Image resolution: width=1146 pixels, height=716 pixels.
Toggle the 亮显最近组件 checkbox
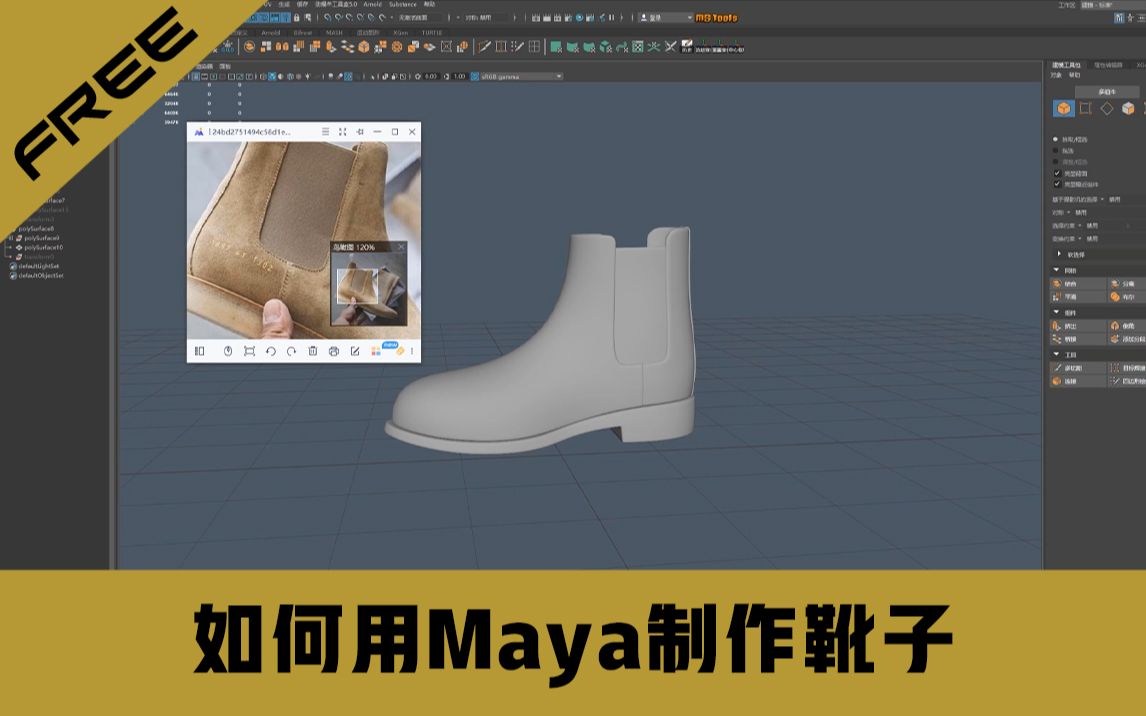tap(1055, 184)
